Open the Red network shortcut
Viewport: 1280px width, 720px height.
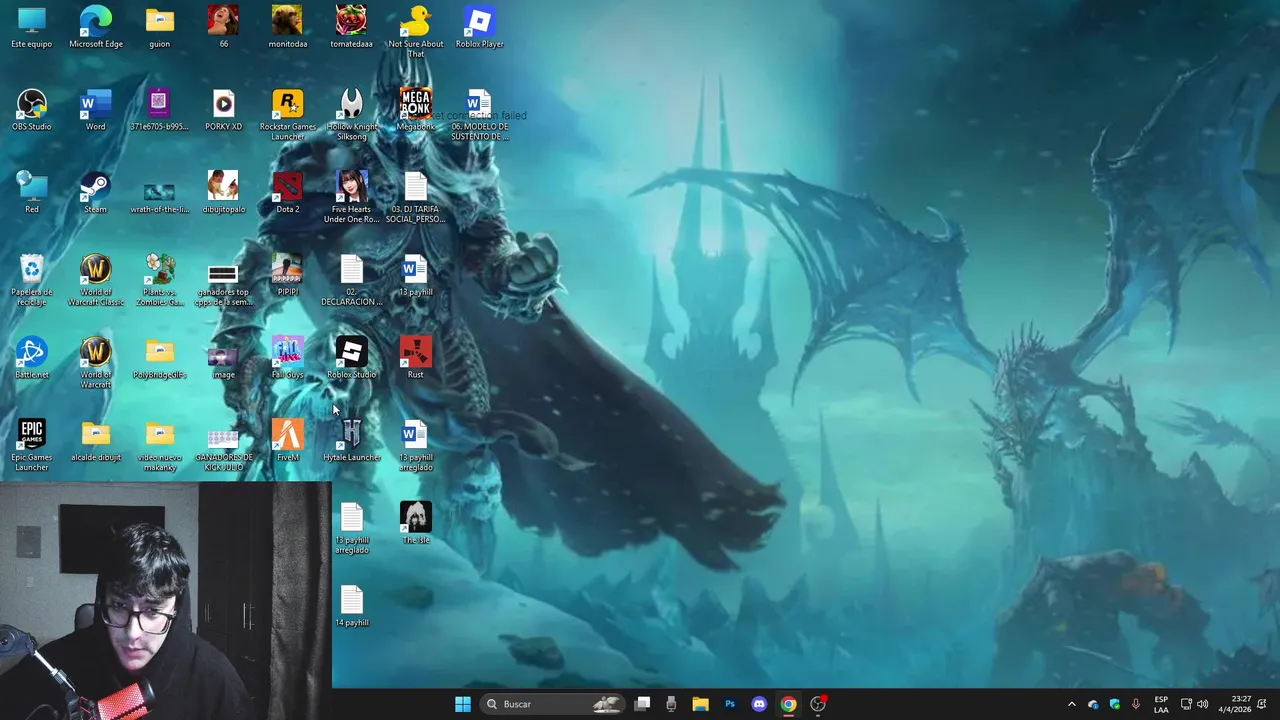[32, 193]
